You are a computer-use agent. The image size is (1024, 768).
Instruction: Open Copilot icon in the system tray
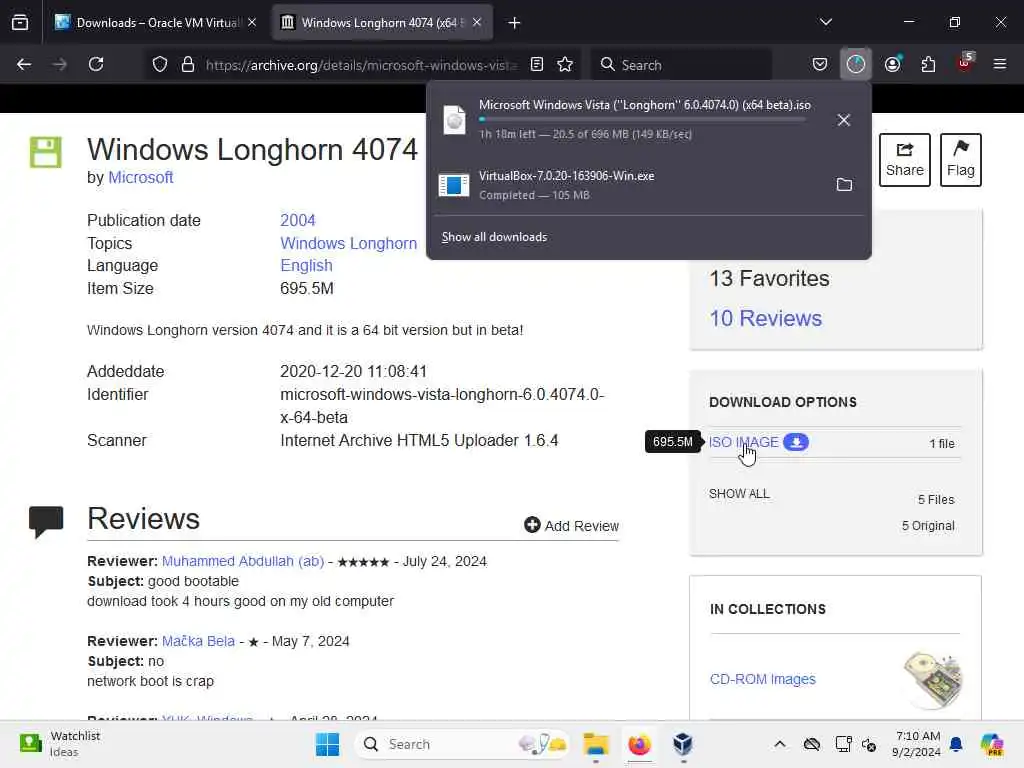pyautogui.click(x=991, y=744)
